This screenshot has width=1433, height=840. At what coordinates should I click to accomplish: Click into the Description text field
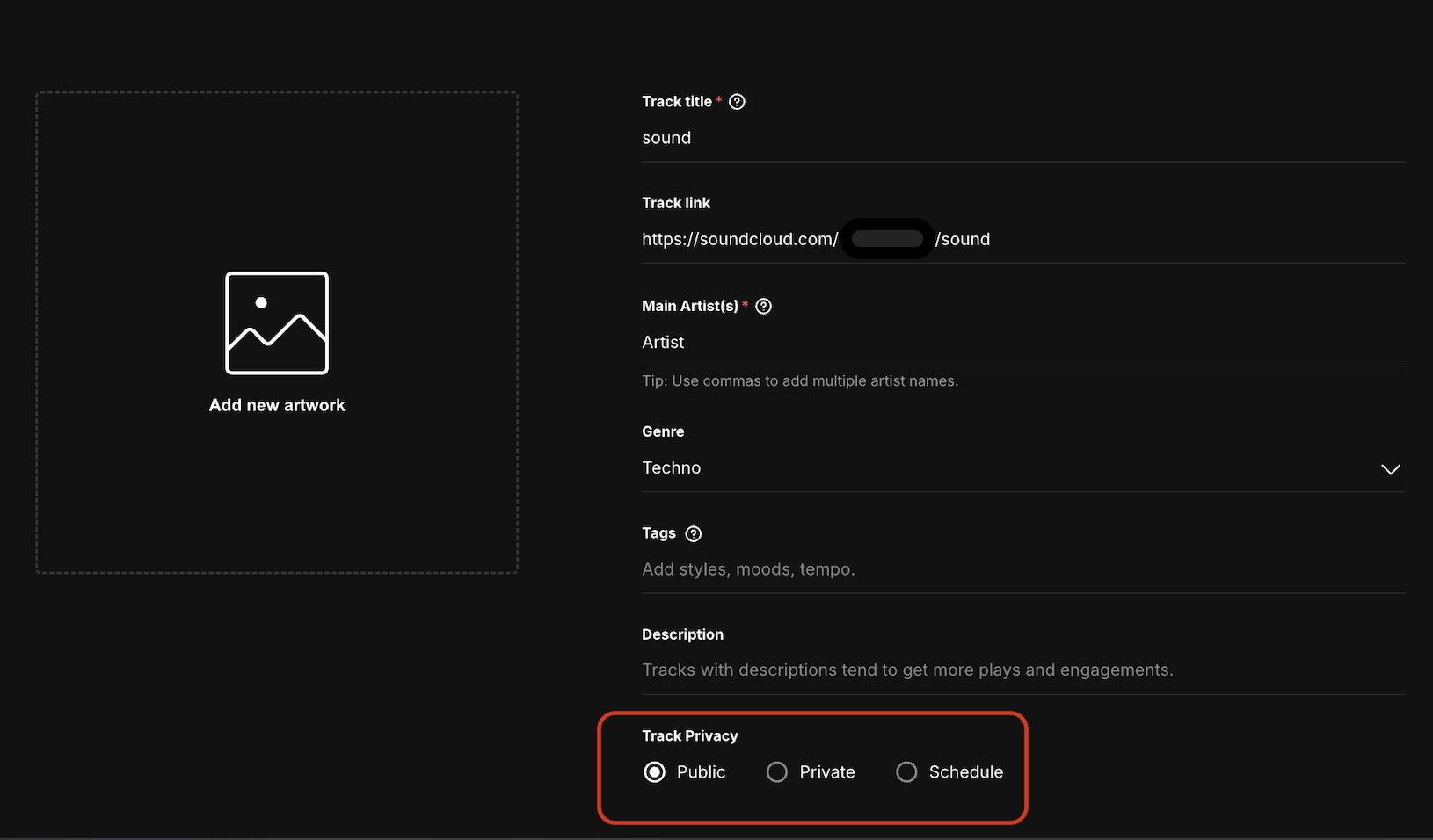coord(967,670)
